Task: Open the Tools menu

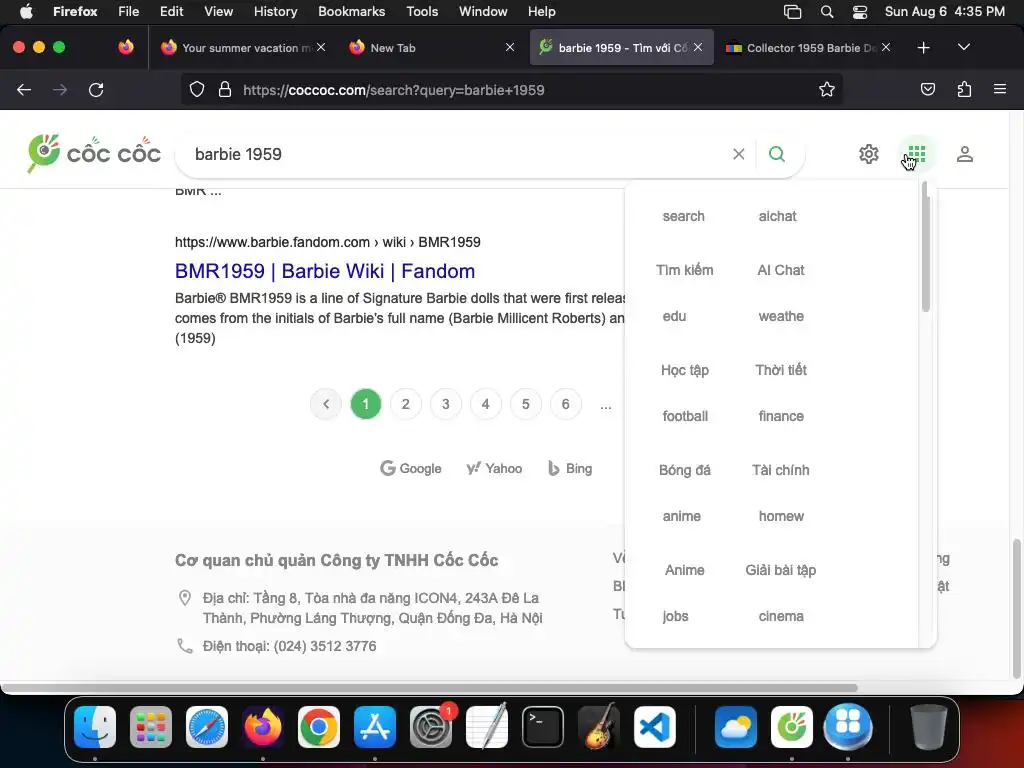Action: (x=422, y=12)
